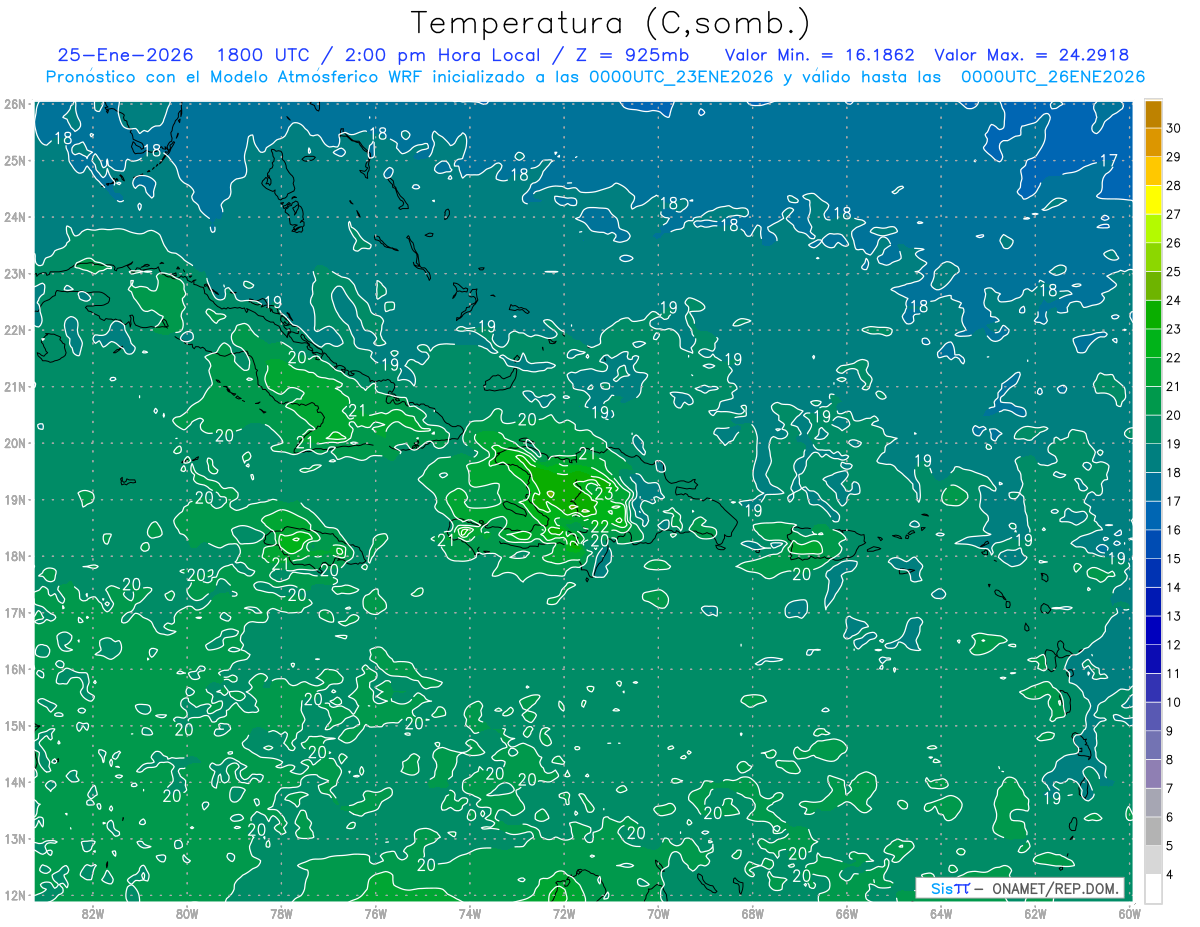Click longitude axis label "64W"
This screenshot has height=927, width=1200.
(941, 913)
